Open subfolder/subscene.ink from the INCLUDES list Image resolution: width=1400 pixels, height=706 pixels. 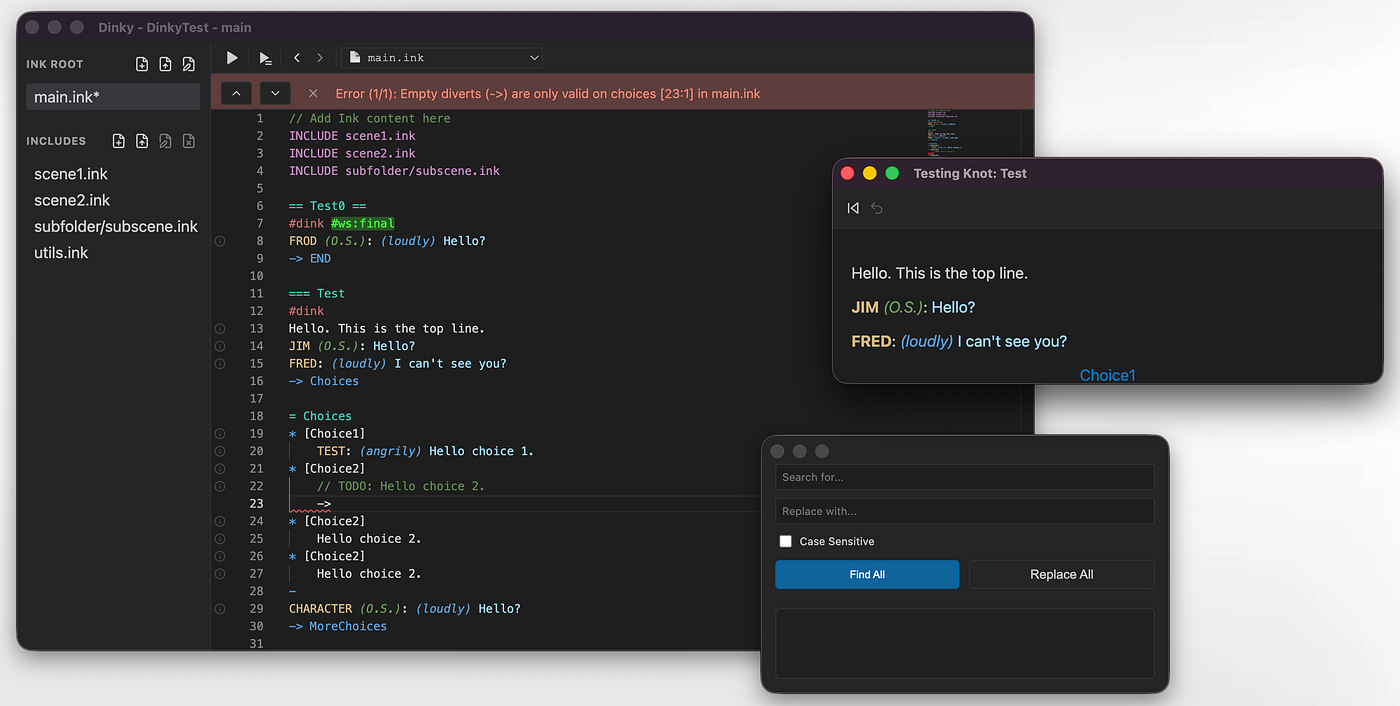[116, 227]
